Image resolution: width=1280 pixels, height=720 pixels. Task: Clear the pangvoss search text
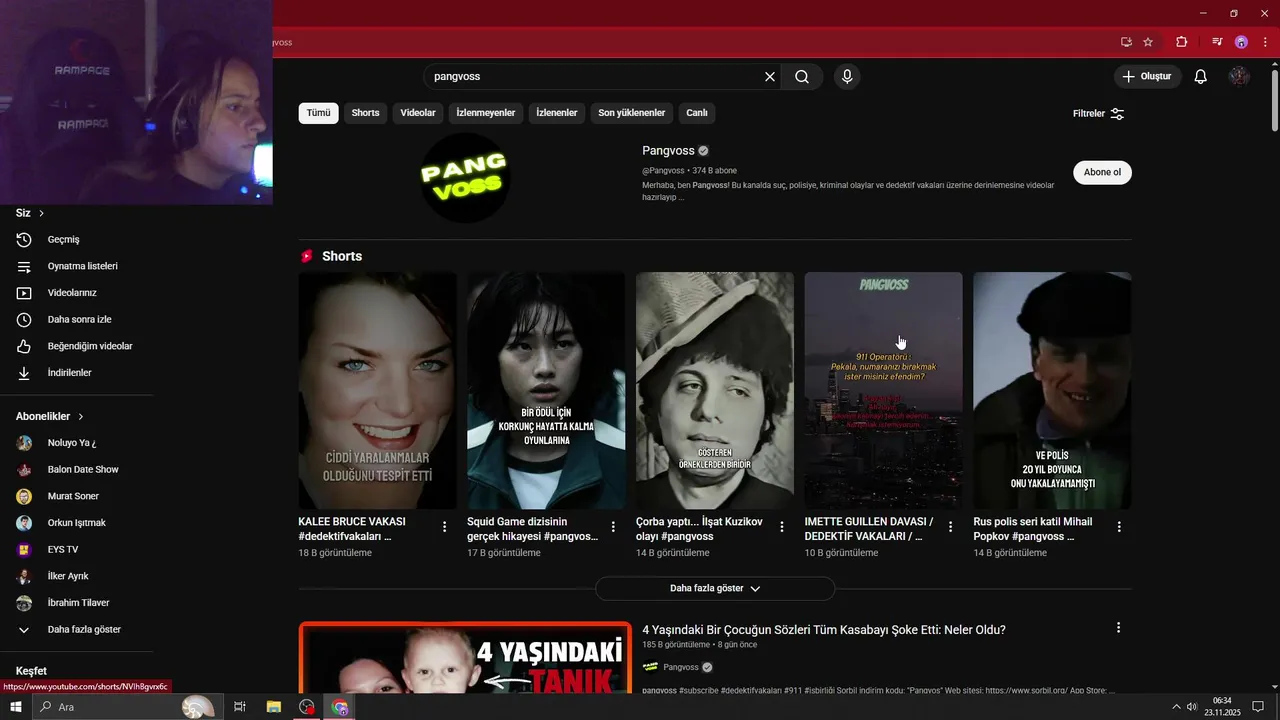coord(769,76)
